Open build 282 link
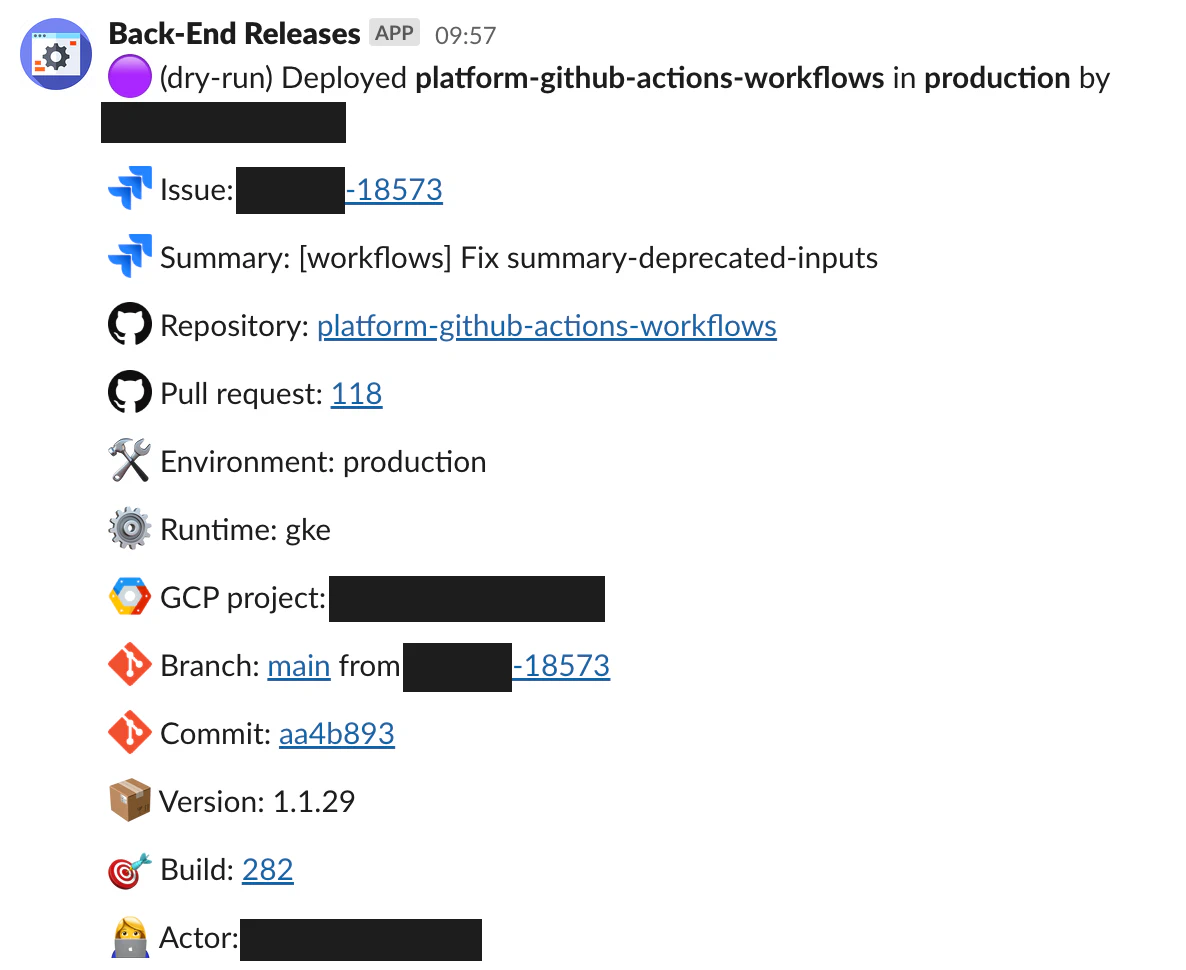Viewport: 1186px width, 970px height. click(267, 870)
